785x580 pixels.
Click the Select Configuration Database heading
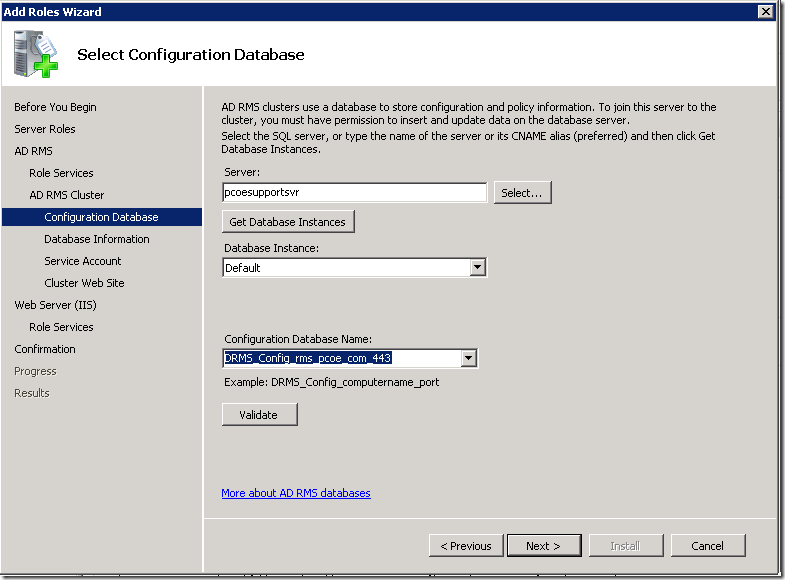pos(191,55)
